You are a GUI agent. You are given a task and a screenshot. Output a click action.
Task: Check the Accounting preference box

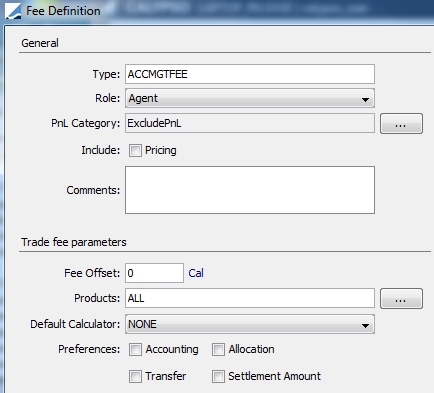[135, 350]
